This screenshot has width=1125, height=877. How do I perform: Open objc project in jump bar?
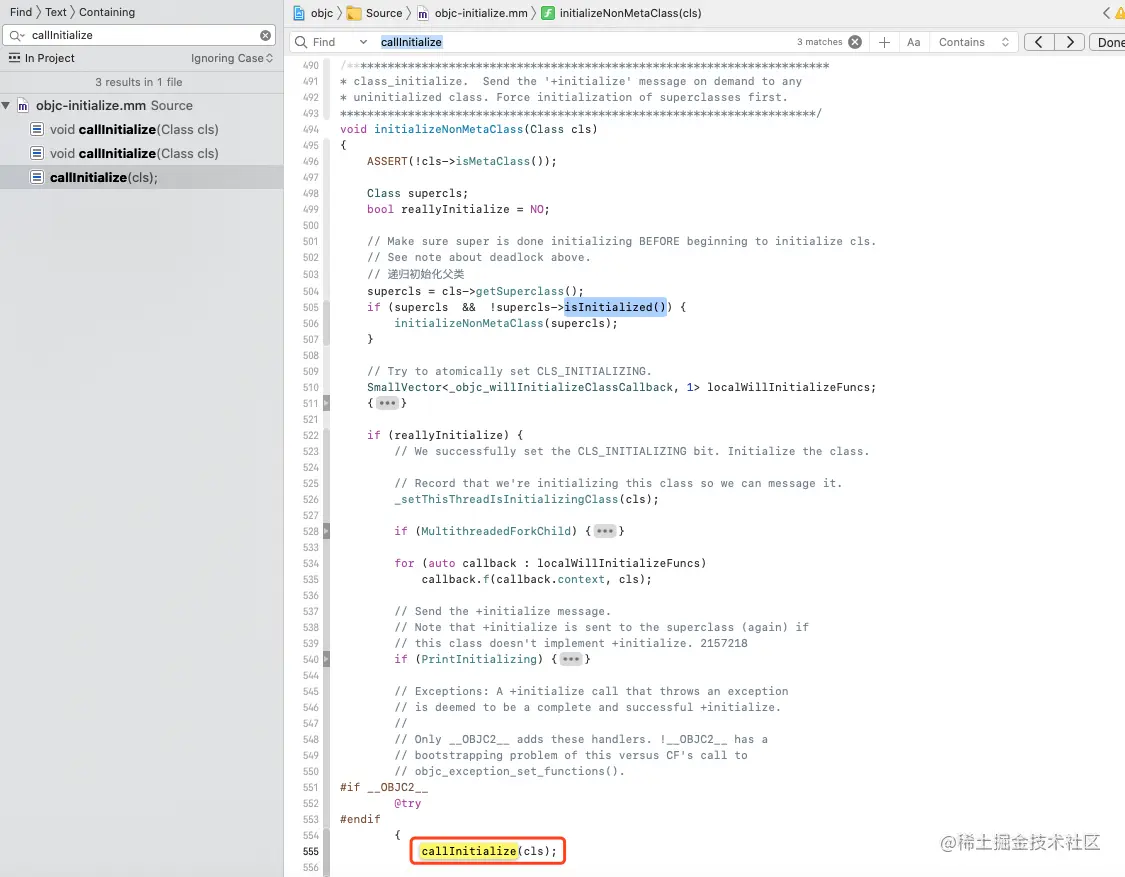[x=322, y=13]
